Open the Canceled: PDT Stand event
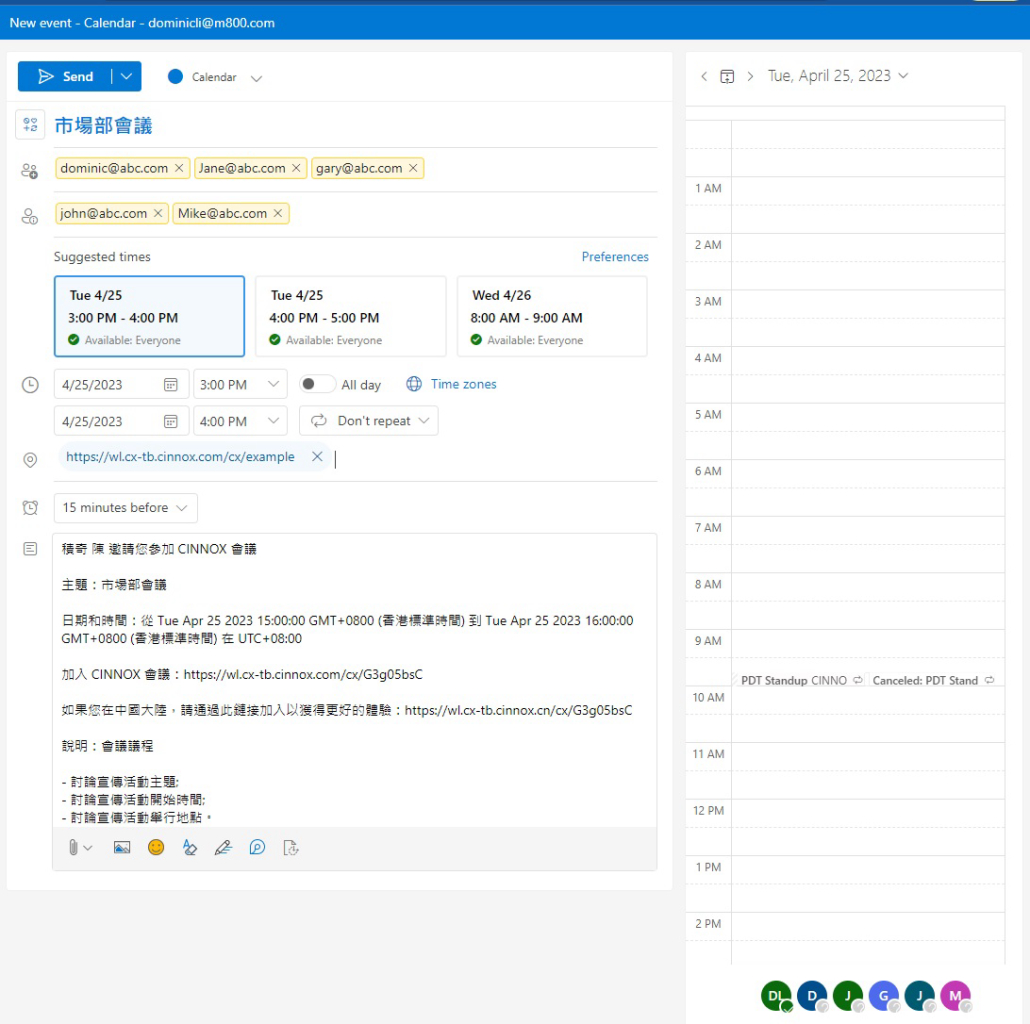This screenshot has height=1024, width=1030. (934, 680)
